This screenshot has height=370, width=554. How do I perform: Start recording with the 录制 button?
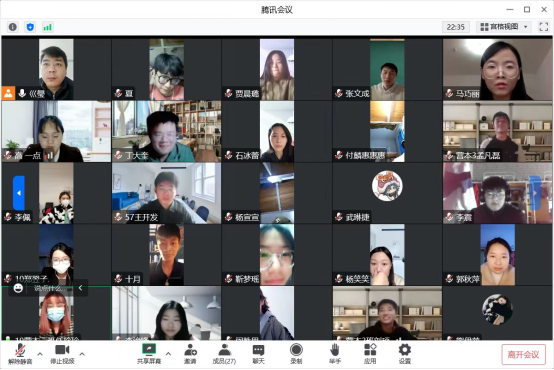296,354
